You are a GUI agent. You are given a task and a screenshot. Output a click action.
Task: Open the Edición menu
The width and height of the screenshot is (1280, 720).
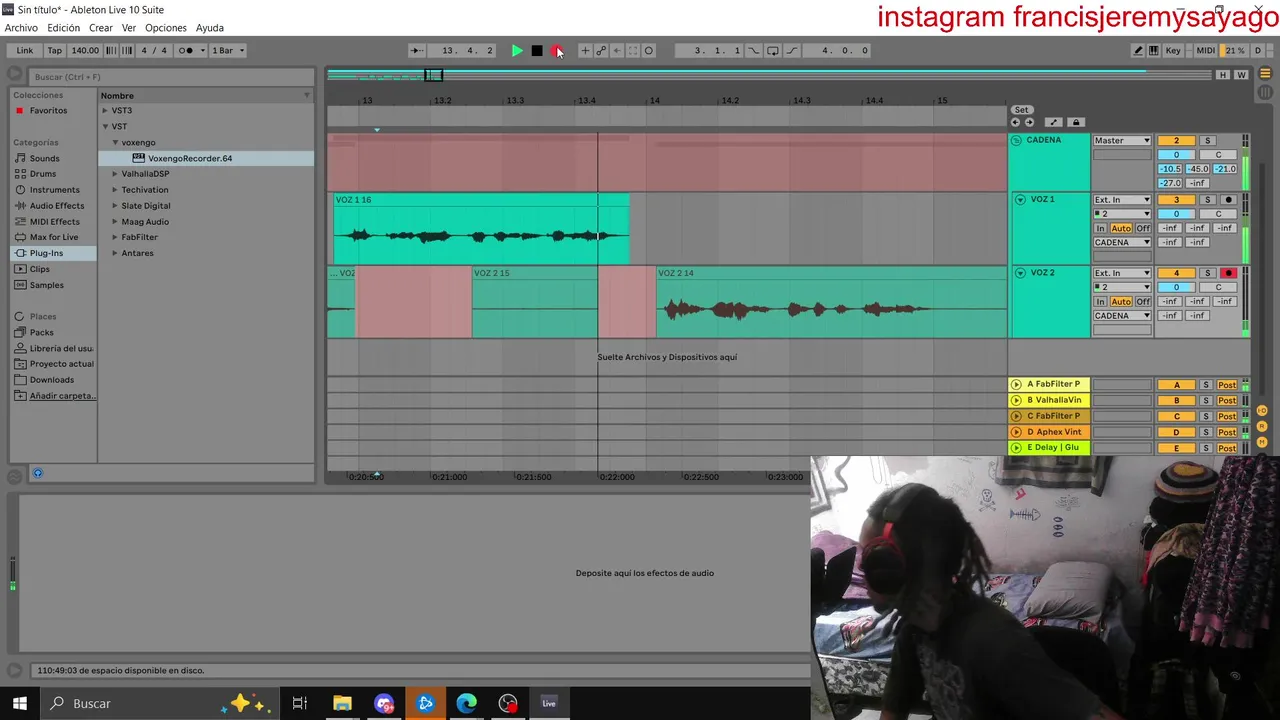[63, 28]
